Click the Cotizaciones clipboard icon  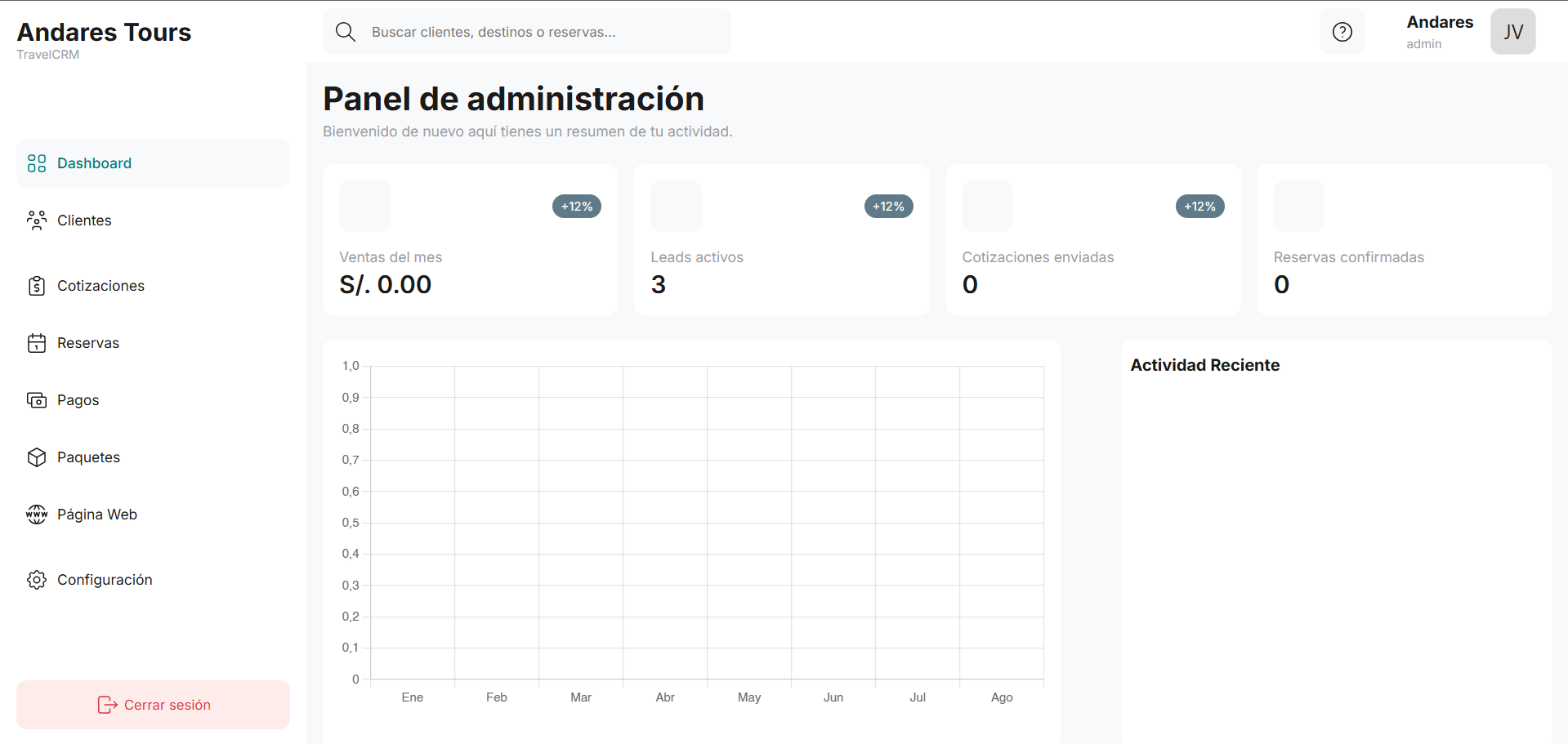pyautogui.click(x=37, y=286)
